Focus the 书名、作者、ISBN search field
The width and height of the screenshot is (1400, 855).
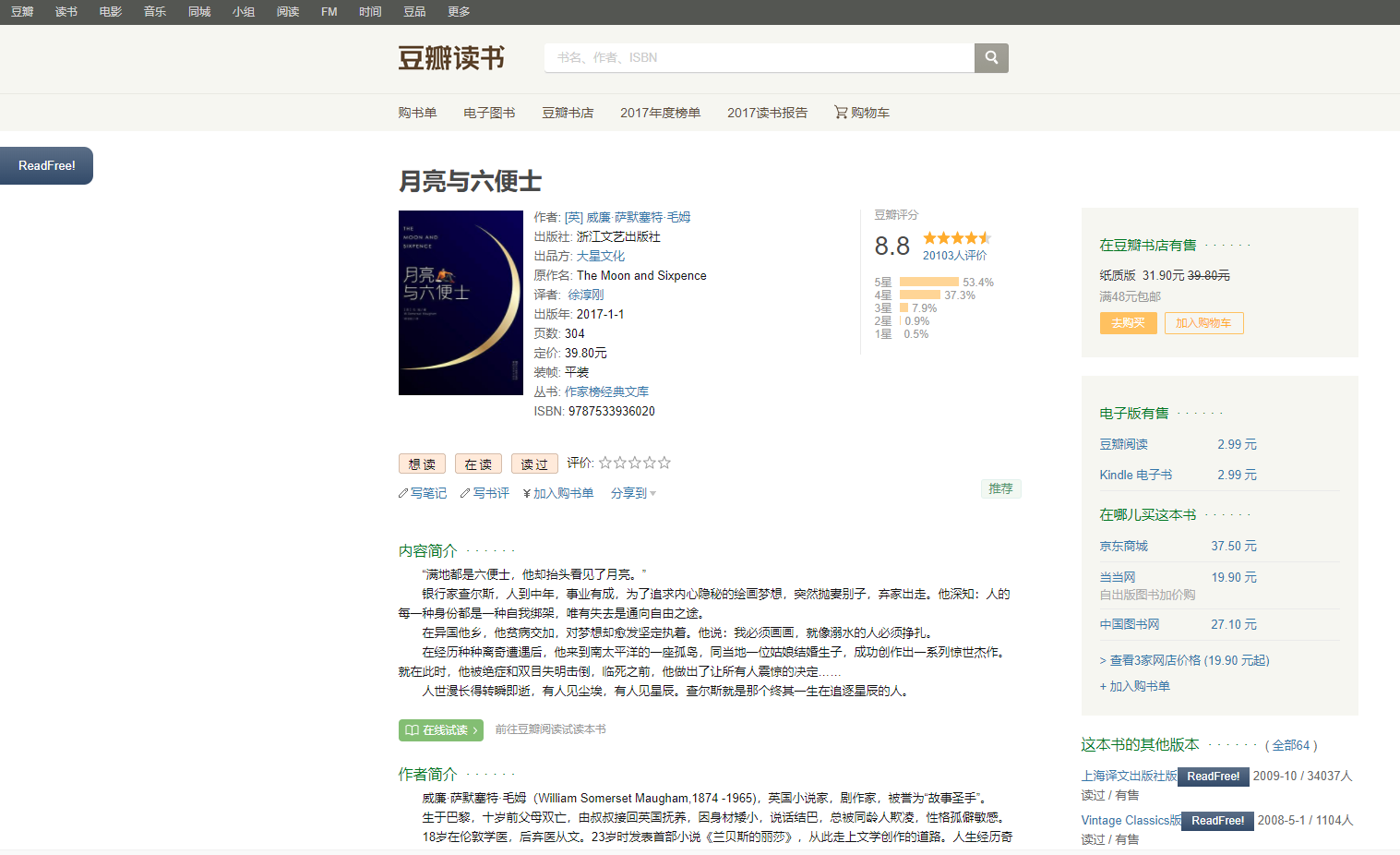760,57
